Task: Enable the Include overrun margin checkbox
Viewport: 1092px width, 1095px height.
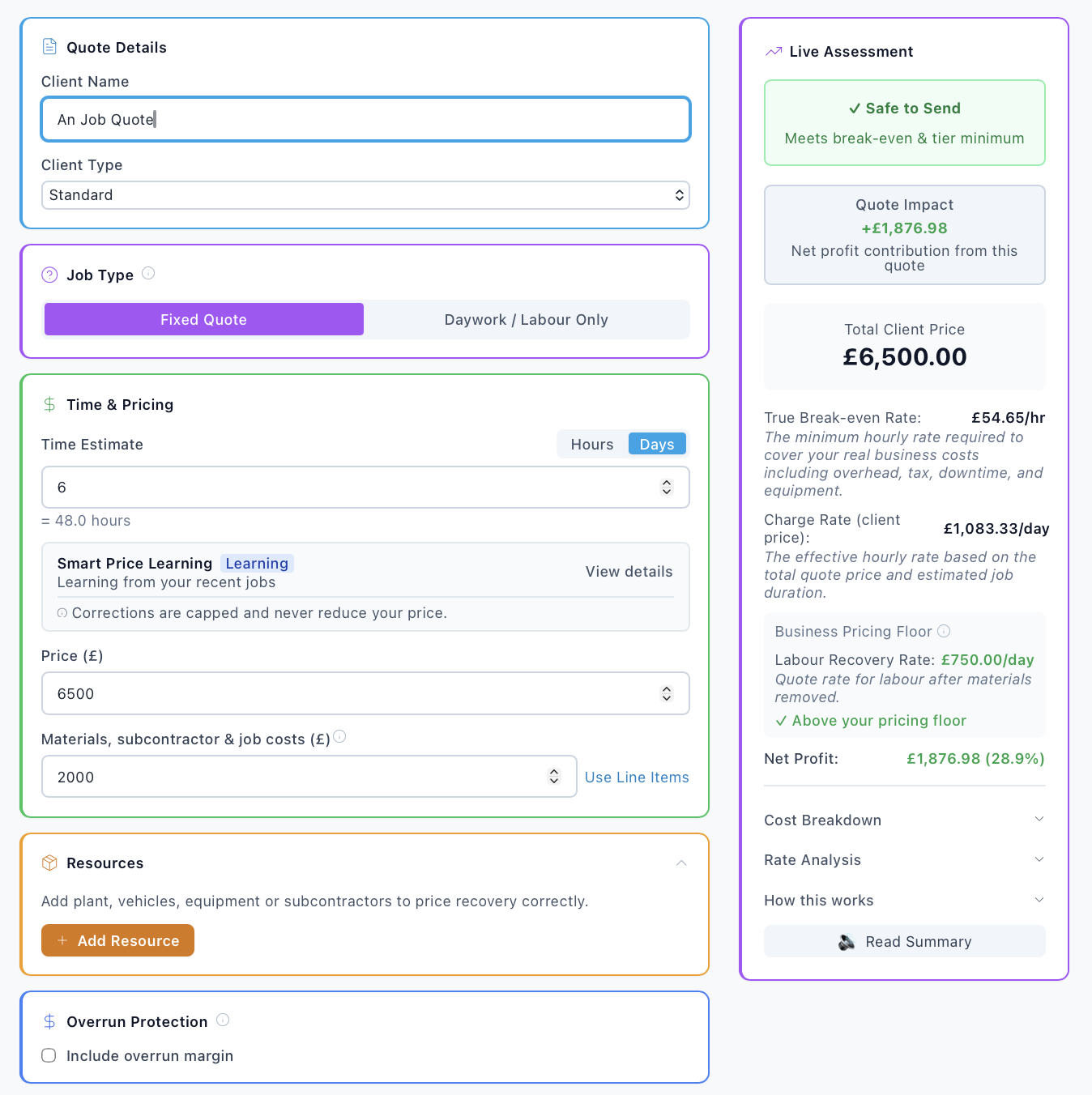Action: coord(49,1055)
